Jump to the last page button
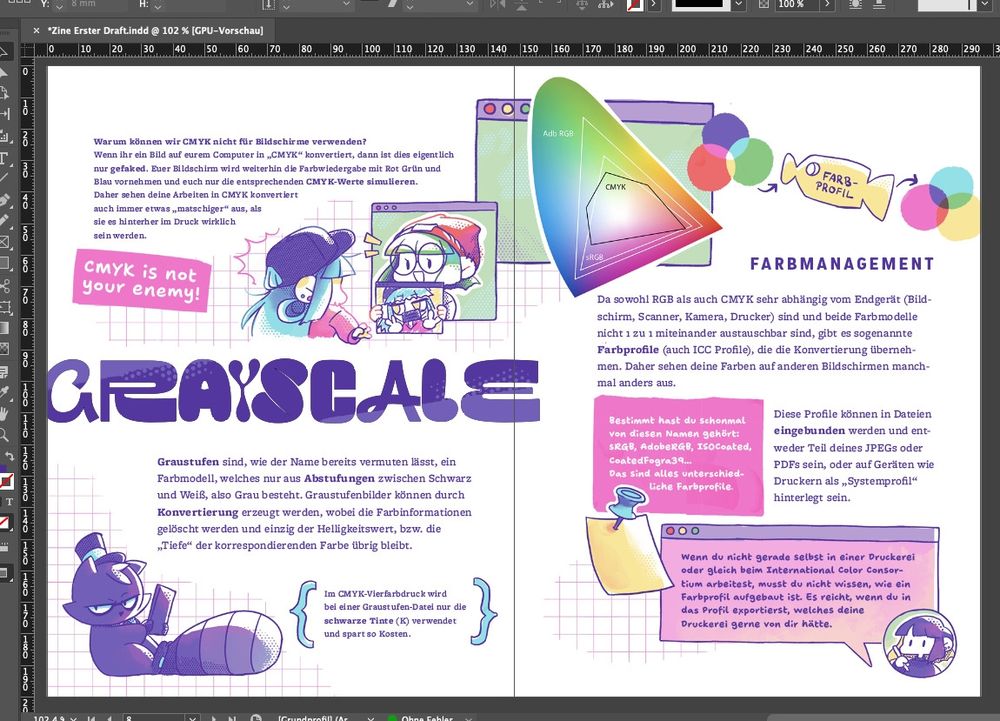 pyautogui.click(x=232, y=716)
